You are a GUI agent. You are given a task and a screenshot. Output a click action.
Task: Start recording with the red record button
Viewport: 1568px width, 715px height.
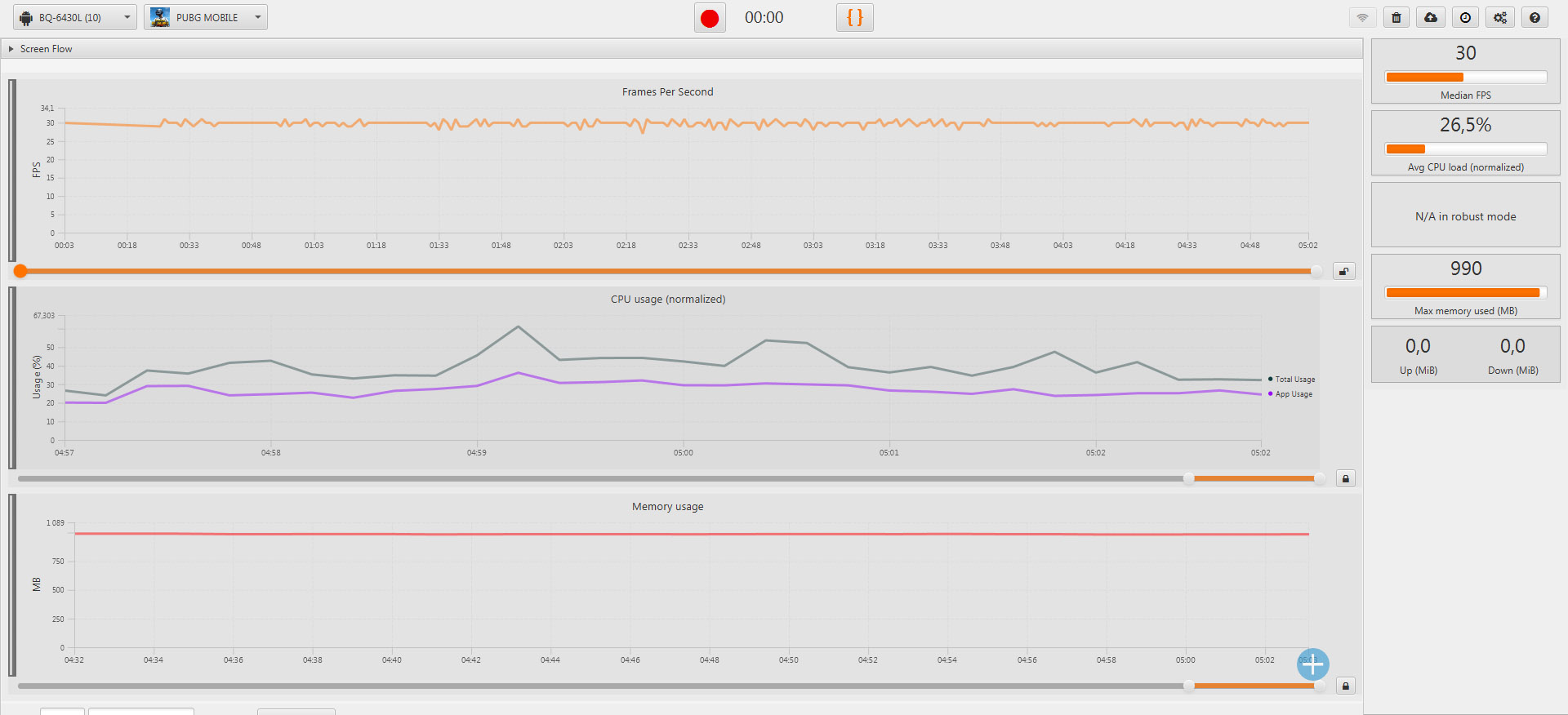[x=710, y=18]
